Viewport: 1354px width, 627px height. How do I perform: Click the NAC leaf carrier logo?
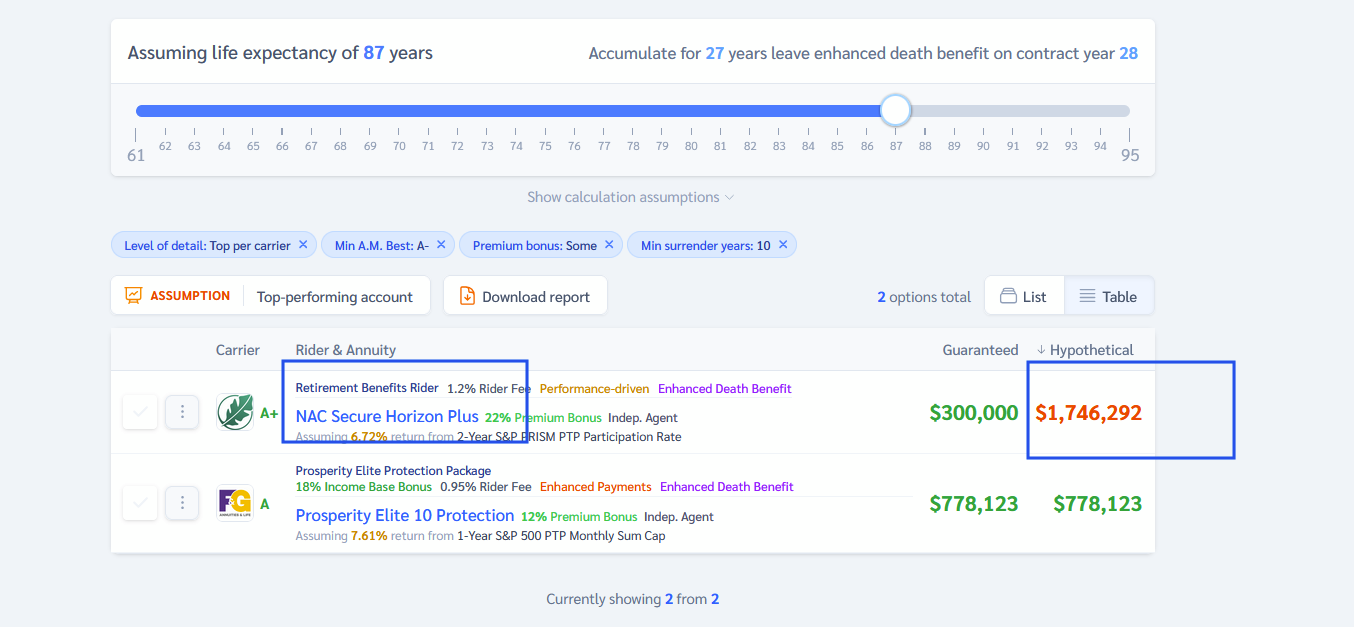[235, 412]
